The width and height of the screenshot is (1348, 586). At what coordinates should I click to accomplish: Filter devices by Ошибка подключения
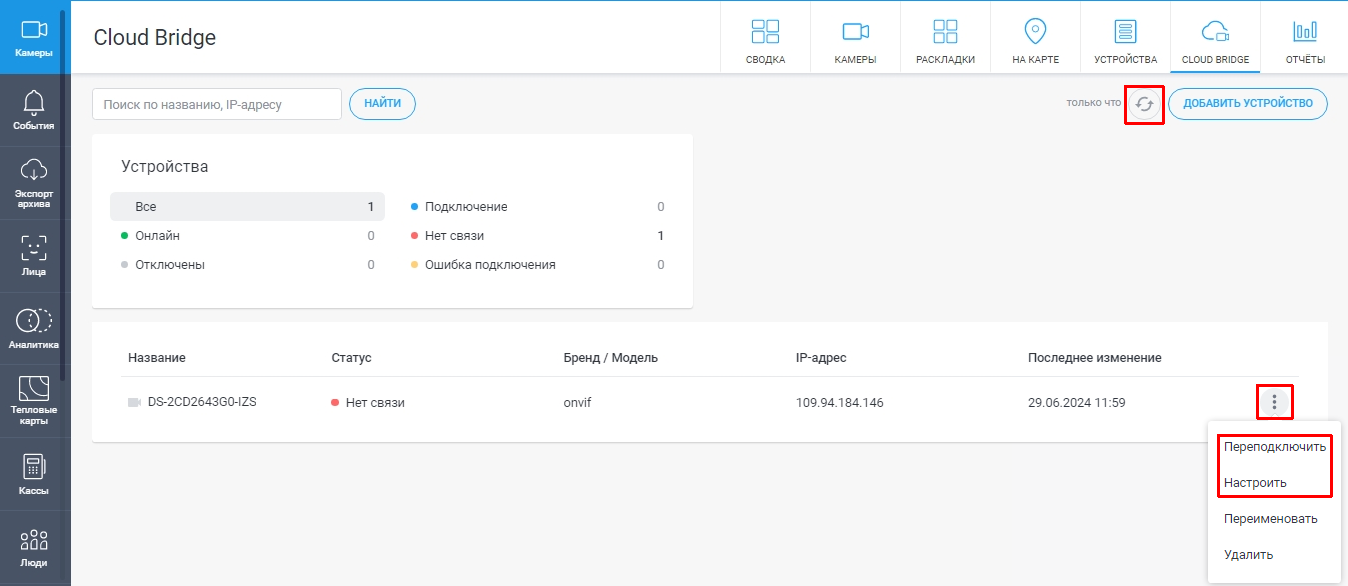point(537,265)
